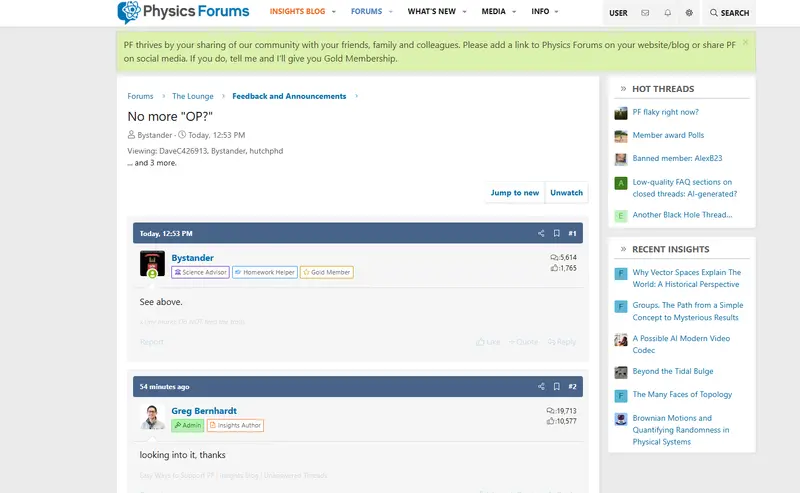Click the Search magnifier button
Screen dimensions: 800x493
tap(729, 13)
